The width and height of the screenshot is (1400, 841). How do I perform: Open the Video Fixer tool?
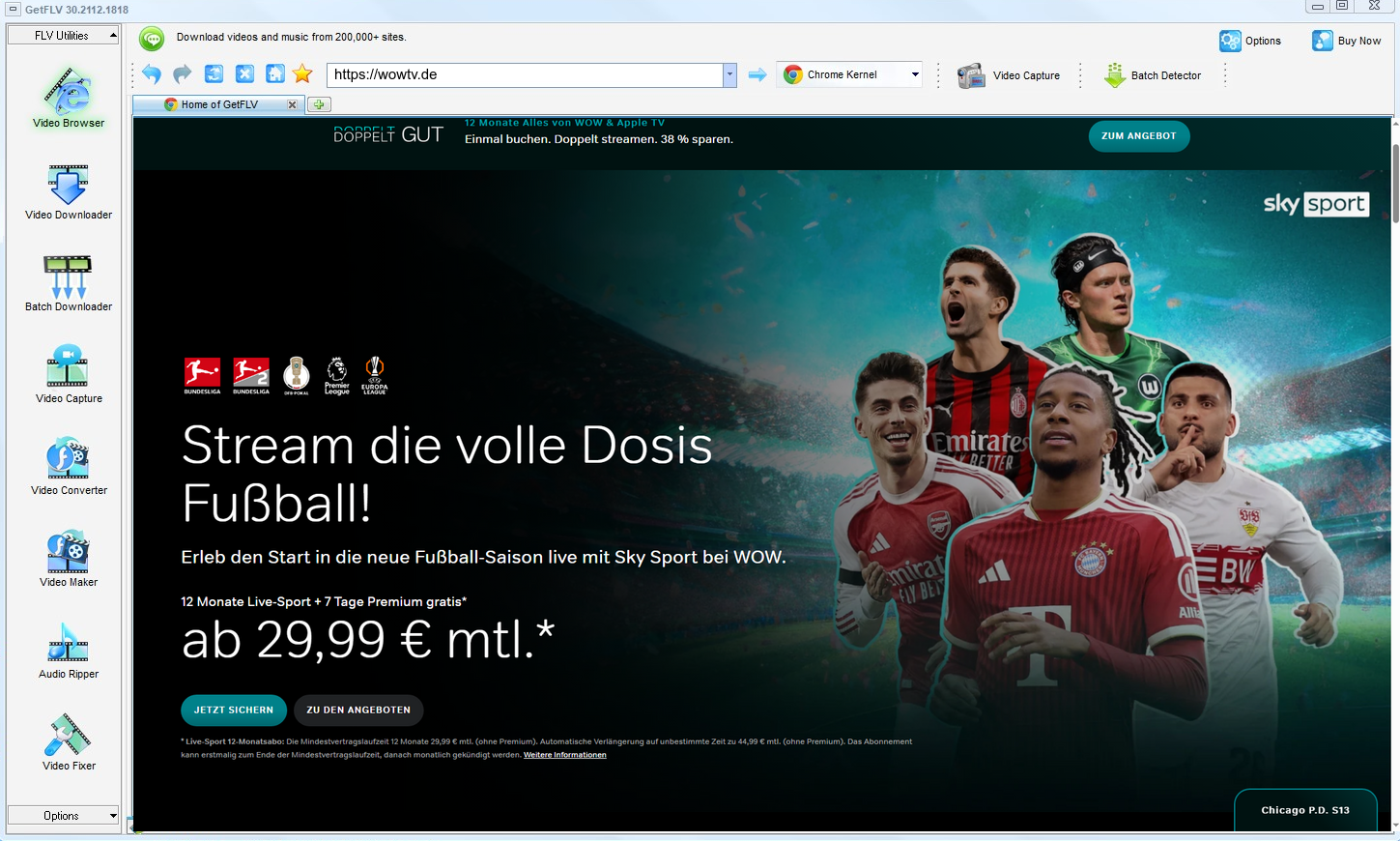tap(68, 742)
